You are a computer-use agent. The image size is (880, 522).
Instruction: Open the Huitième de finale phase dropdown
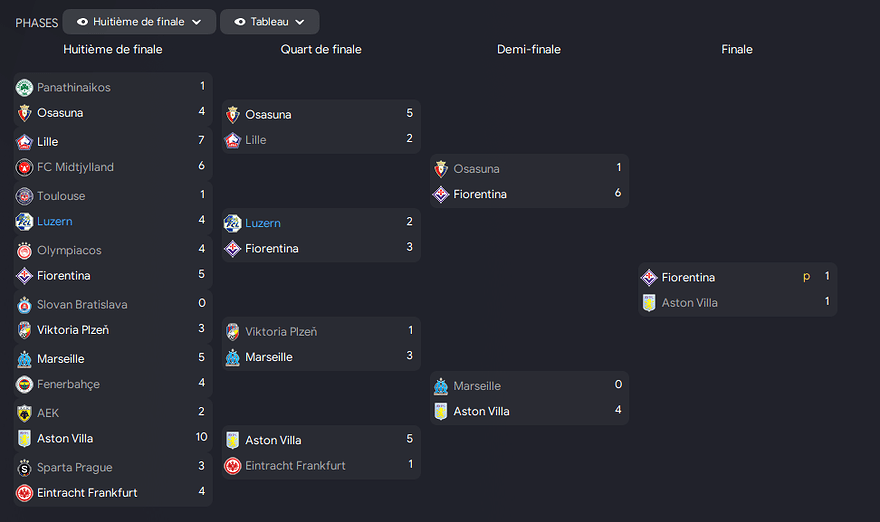[x=140, y=22]
